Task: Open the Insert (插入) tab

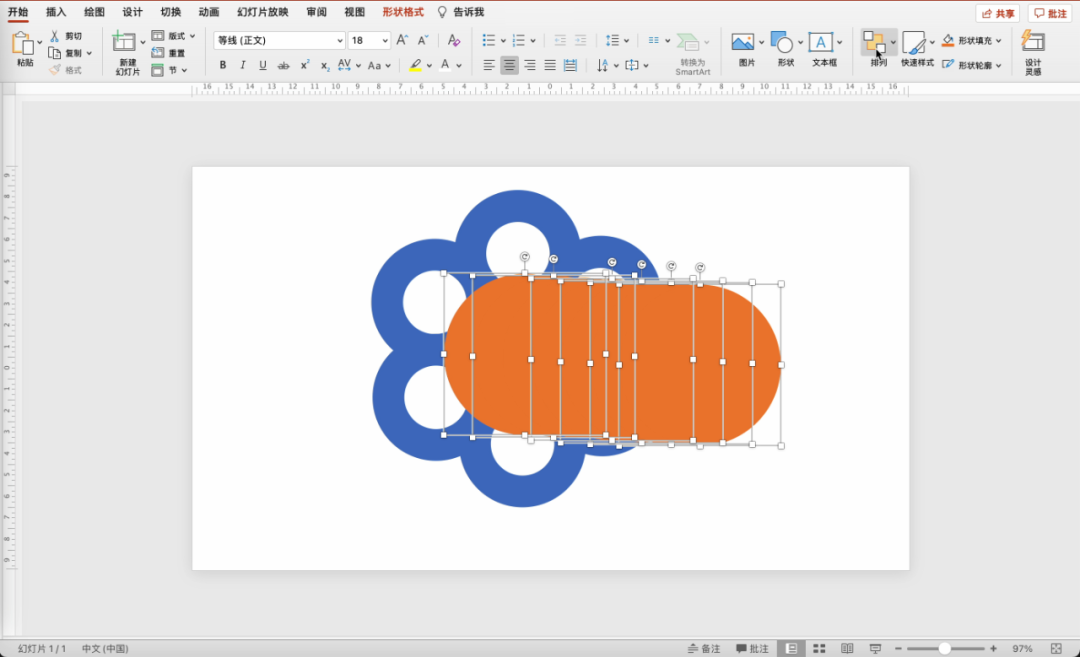Action: 56,12
